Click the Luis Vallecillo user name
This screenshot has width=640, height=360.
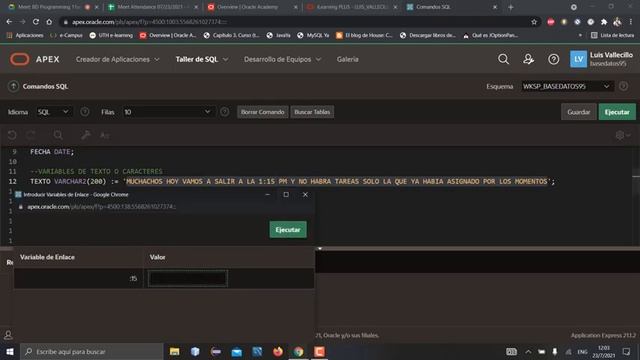coord(611,55)
